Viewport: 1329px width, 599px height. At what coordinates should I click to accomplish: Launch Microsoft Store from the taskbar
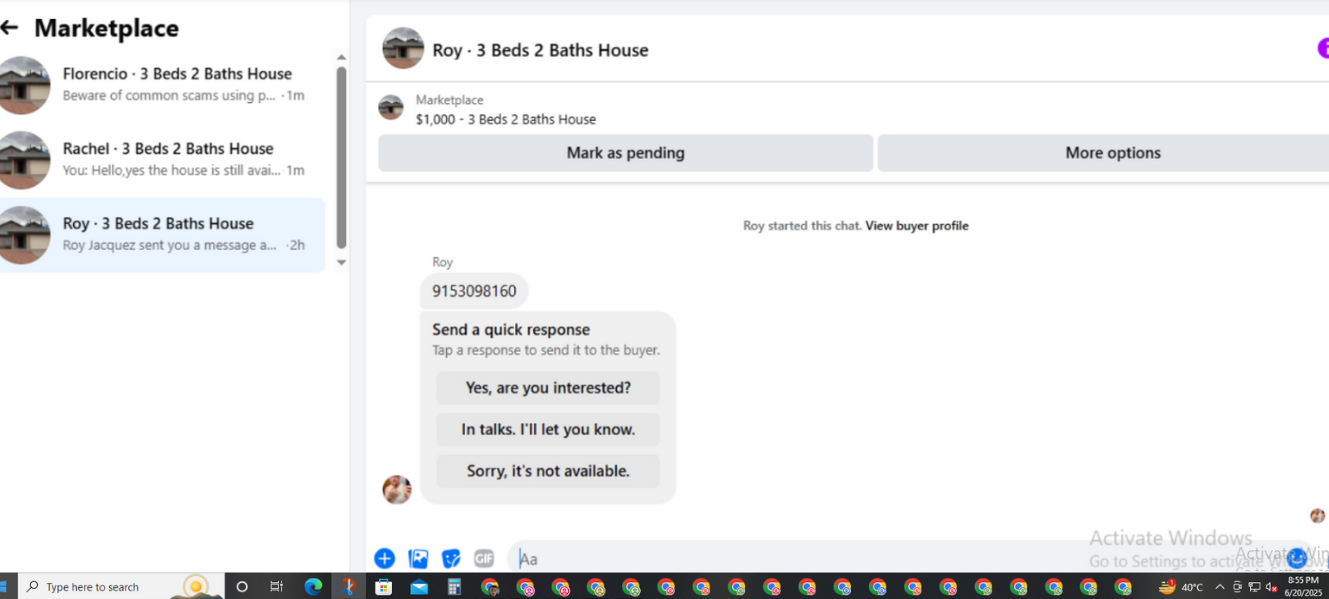coord(384,587)
